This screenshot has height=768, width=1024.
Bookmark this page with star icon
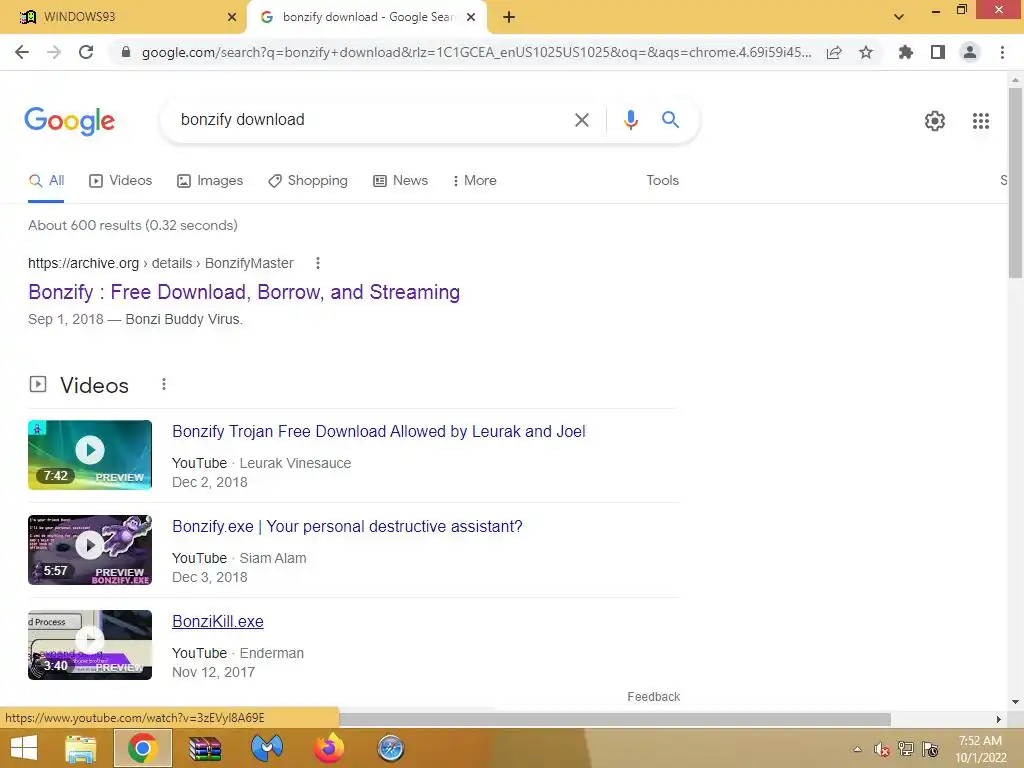pos(866,52)
